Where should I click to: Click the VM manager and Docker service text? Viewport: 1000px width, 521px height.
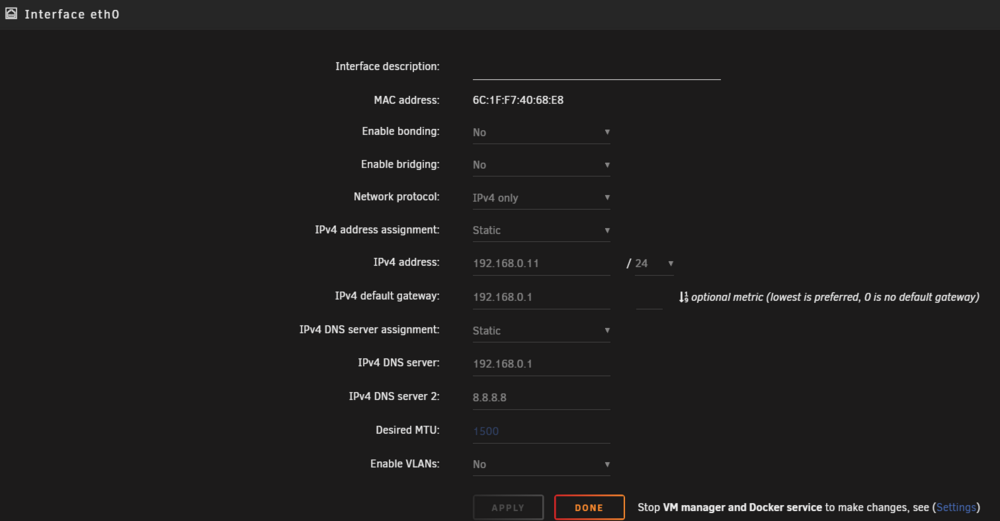[x=742, y=508]
